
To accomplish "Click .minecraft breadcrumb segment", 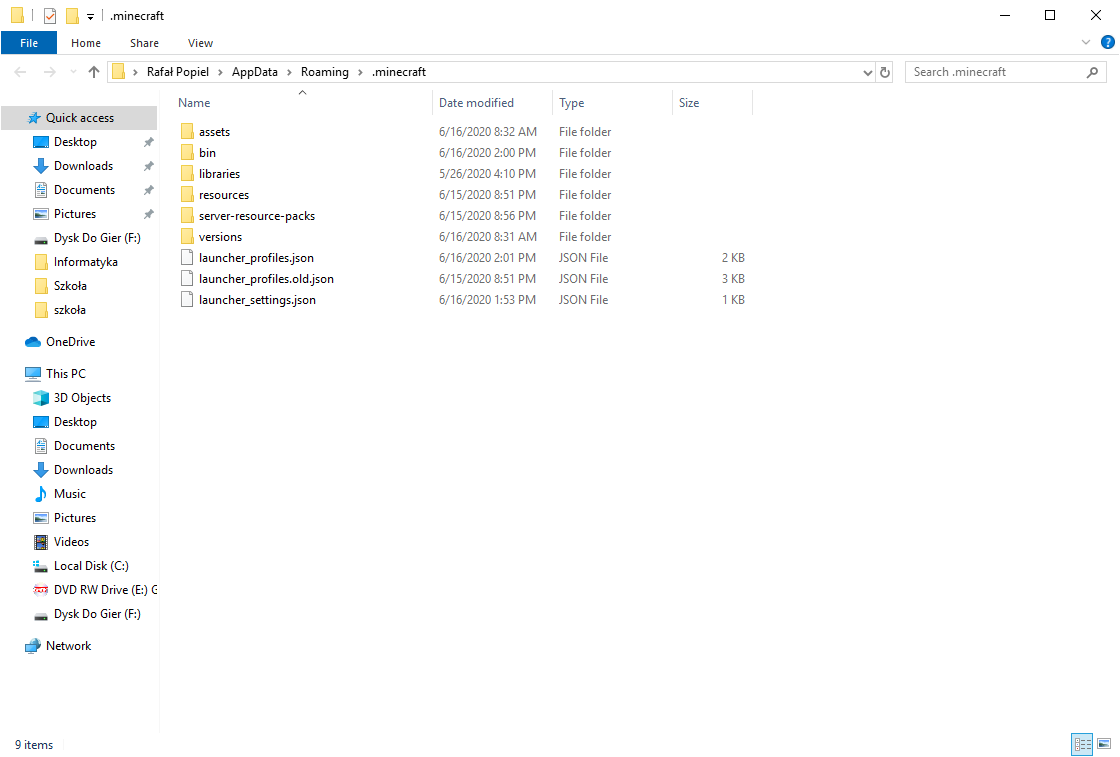I will 399,72.
